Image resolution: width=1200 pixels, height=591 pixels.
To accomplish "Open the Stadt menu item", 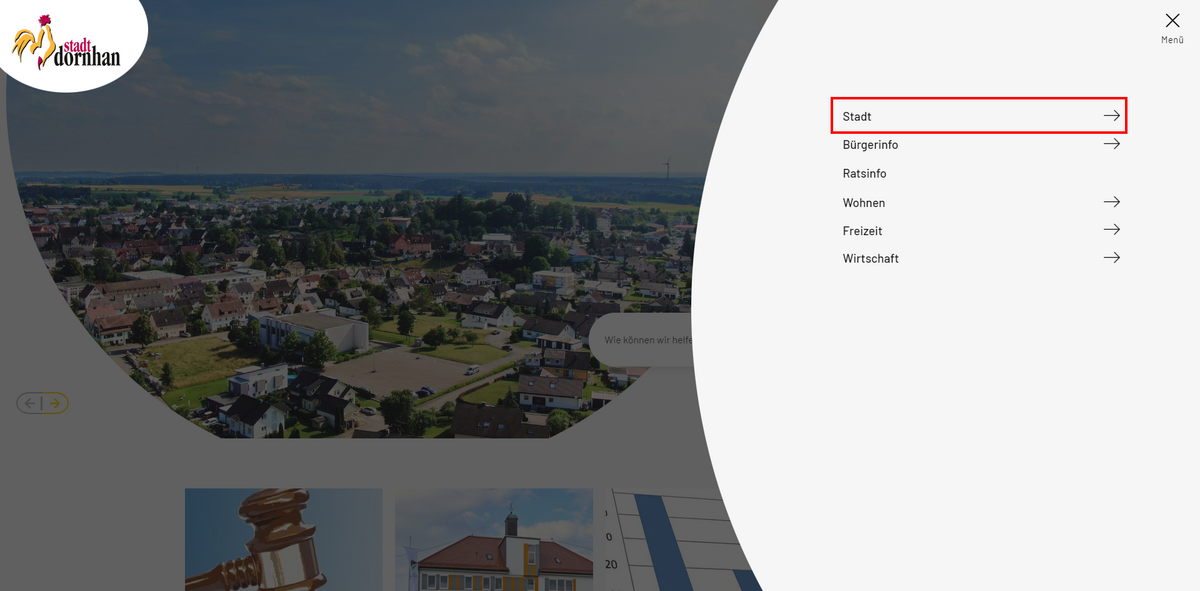I will pyautogui.click(x=857, y=116).
